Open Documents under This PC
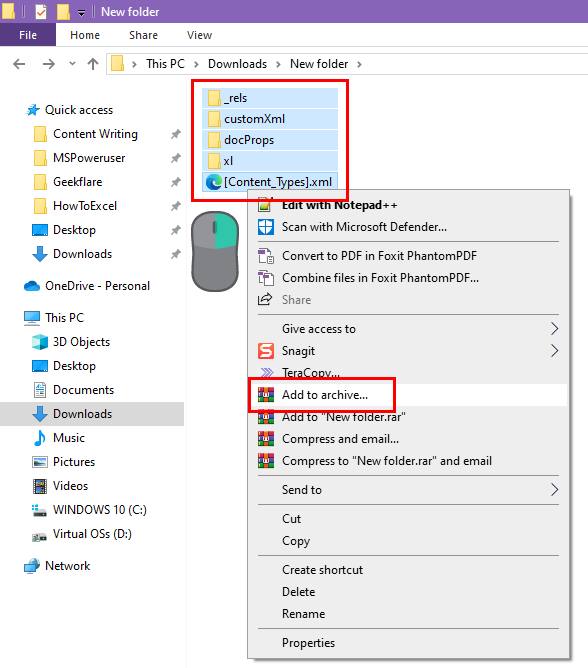Screen dimensions: 588x668 click(x=83, y=390)
